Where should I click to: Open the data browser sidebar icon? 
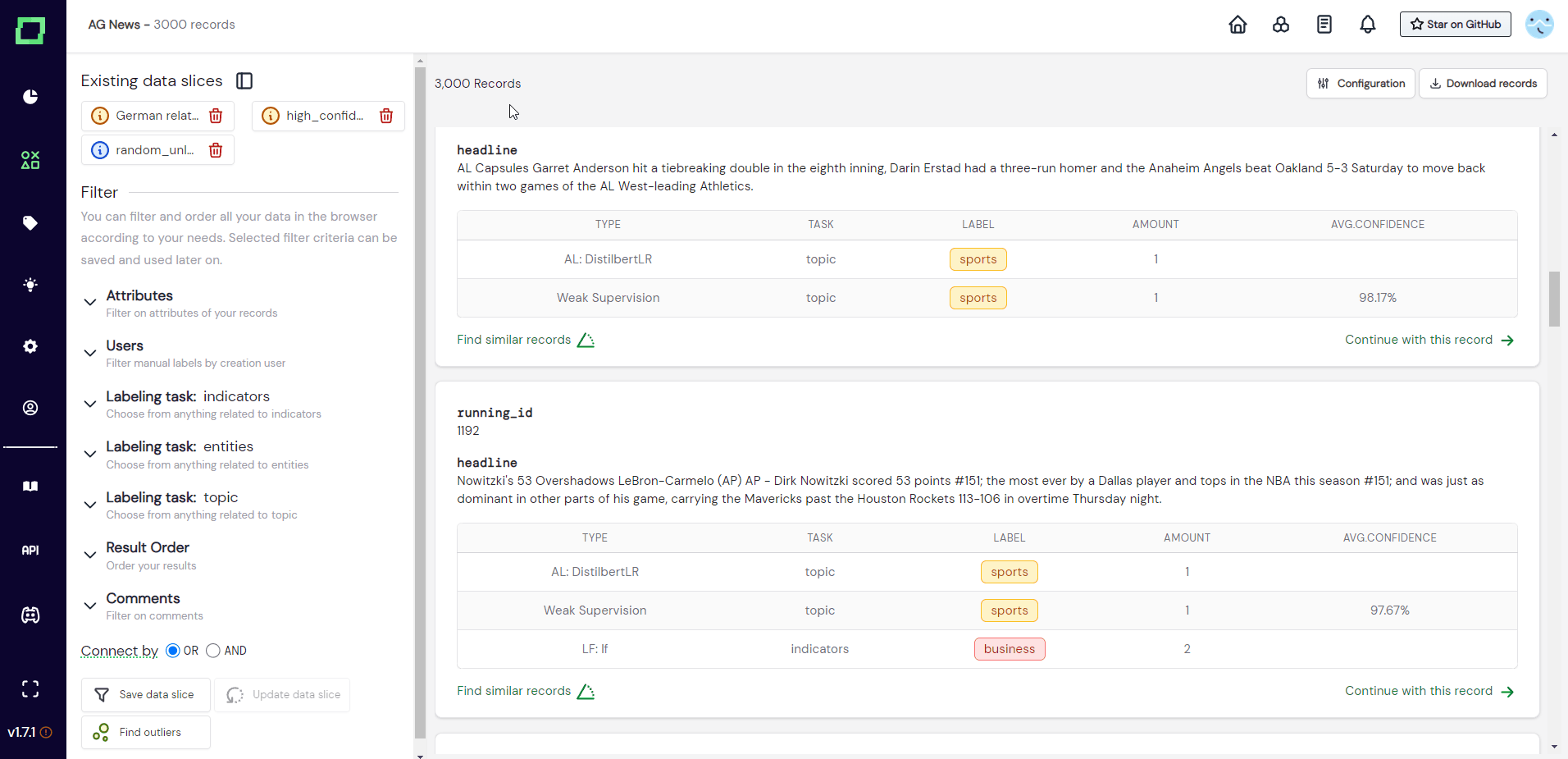coord(30,160)
